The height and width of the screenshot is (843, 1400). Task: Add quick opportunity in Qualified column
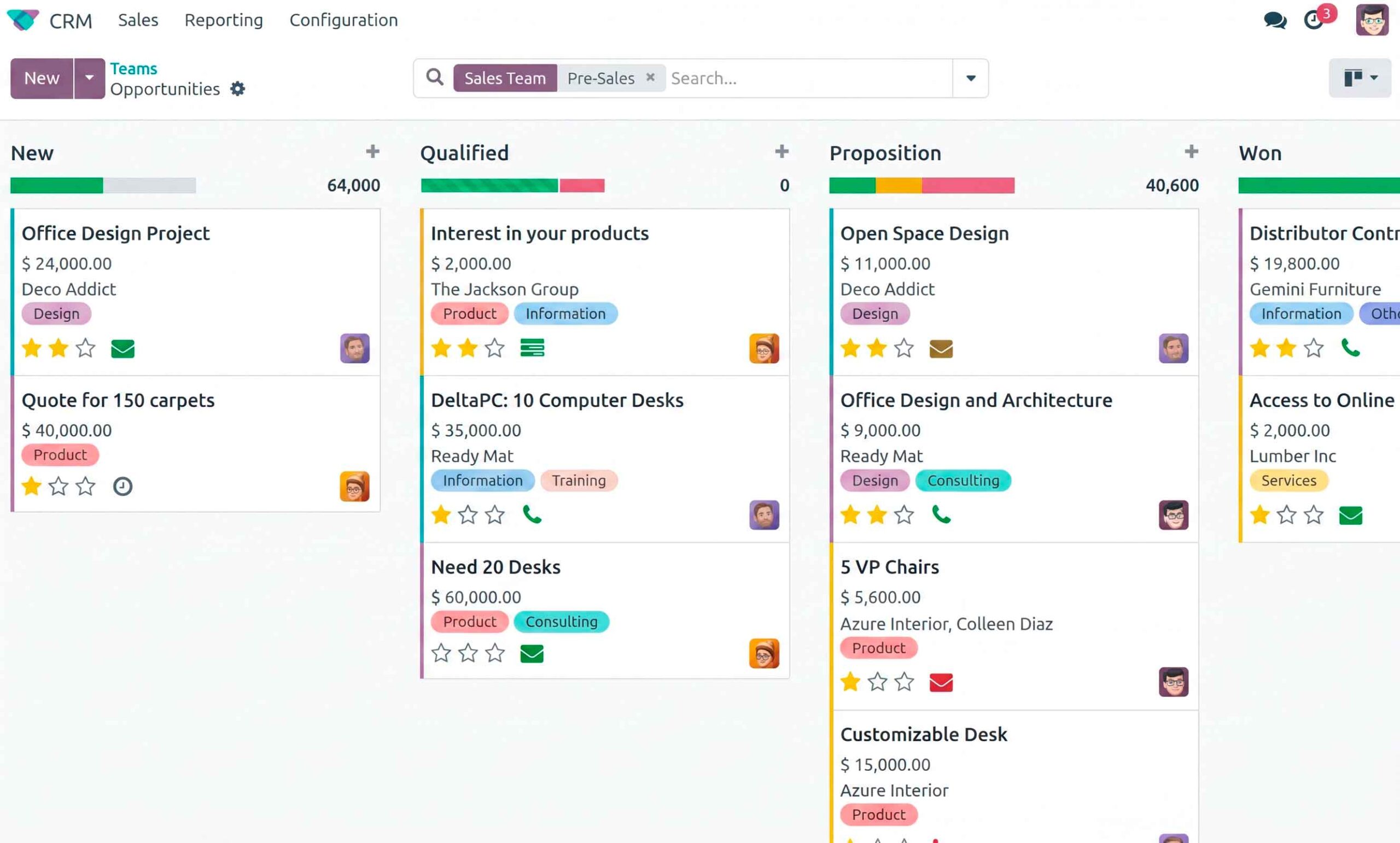coord(782,151)
